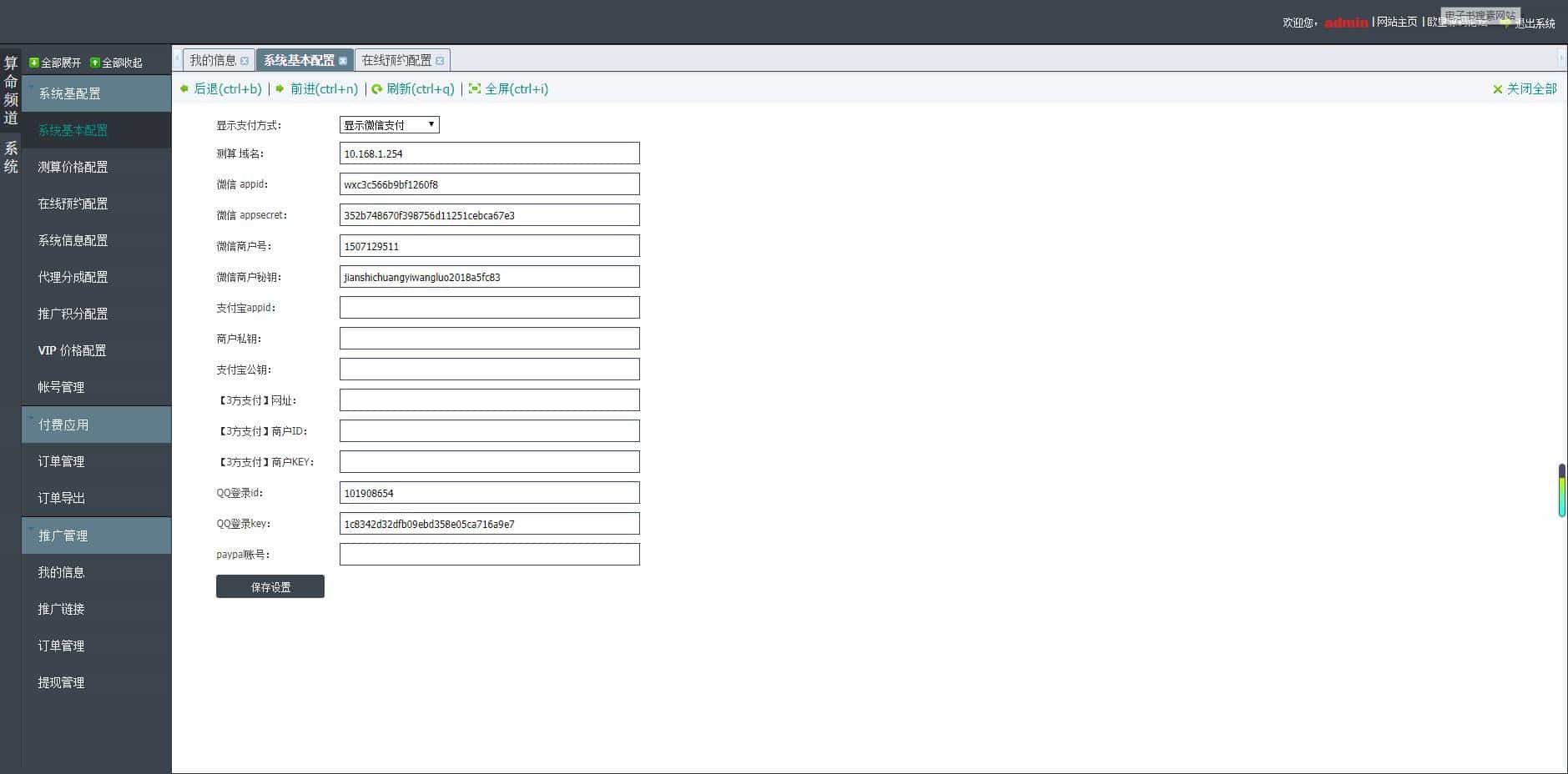This screenshot has height=774, width=1568.
Task: Open 系统信息配置 in the sidebar
Action: coord(97,240)
